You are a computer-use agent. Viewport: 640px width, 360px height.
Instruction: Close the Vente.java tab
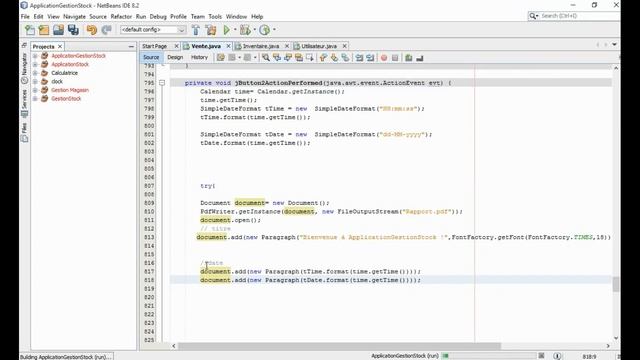coord(229,46)
